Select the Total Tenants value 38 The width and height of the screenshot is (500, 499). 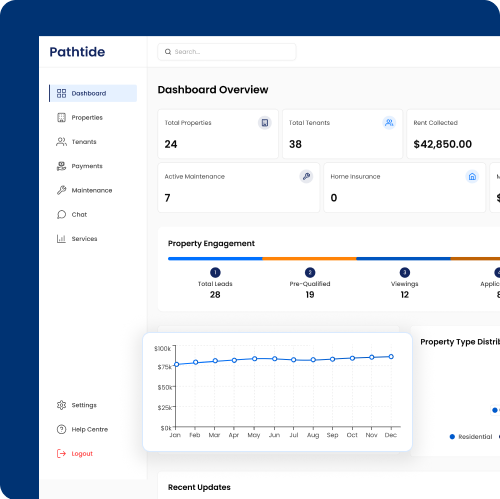(295, 144)
